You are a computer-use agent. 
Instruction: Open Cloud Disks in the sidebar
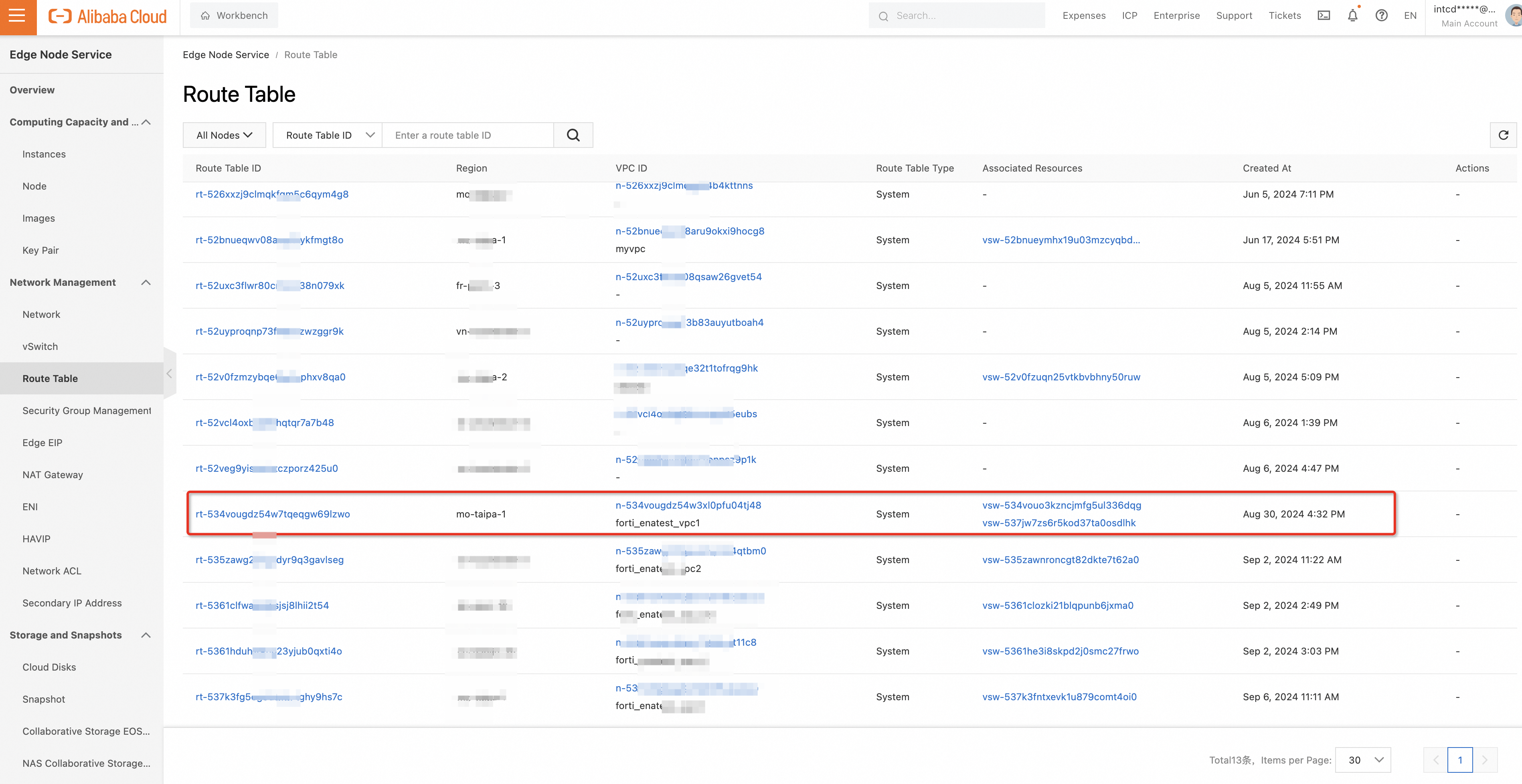49,667
